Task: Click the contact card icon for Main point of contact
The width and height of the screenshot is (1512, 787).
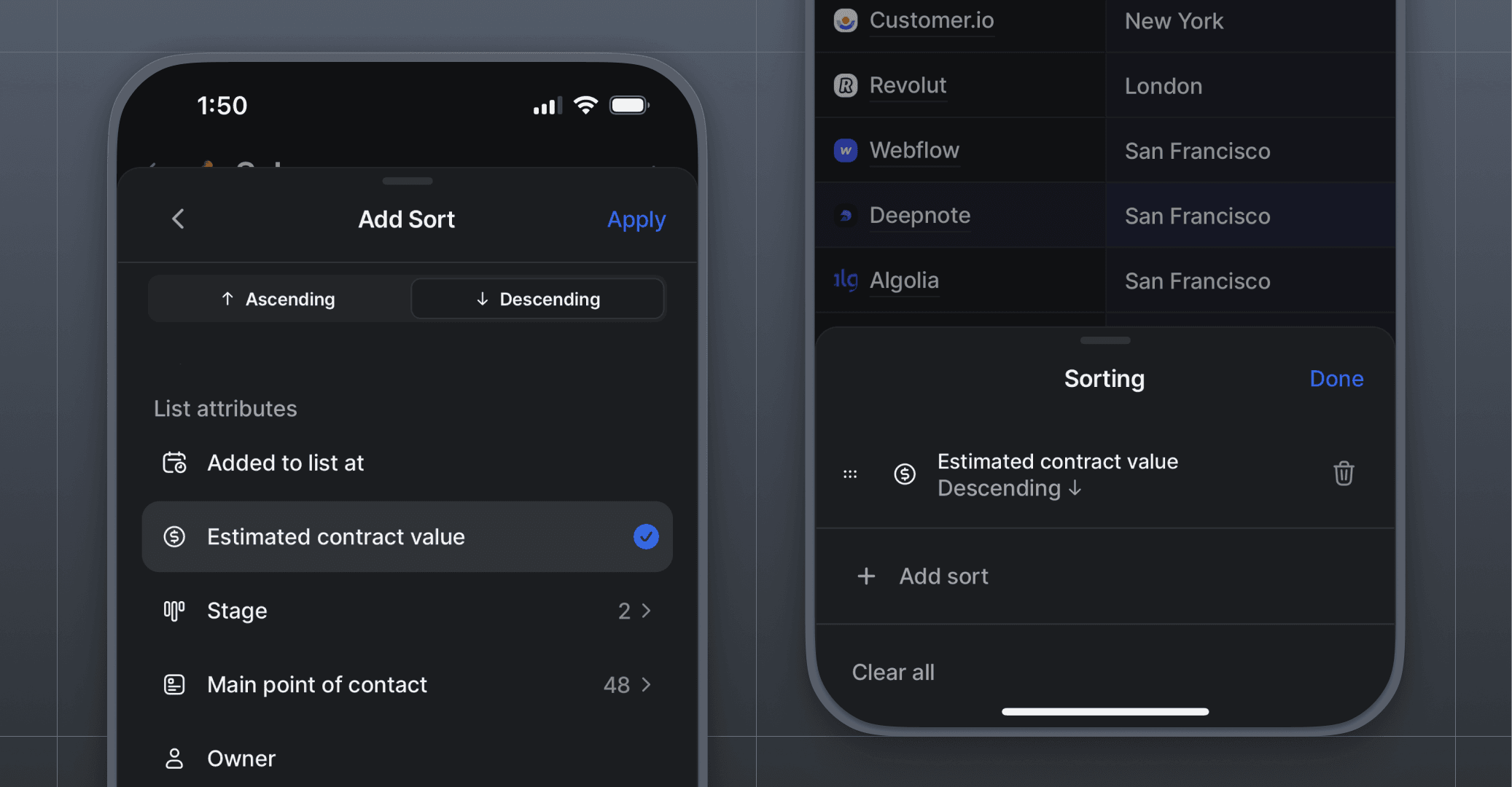Action: coord(174,684)
